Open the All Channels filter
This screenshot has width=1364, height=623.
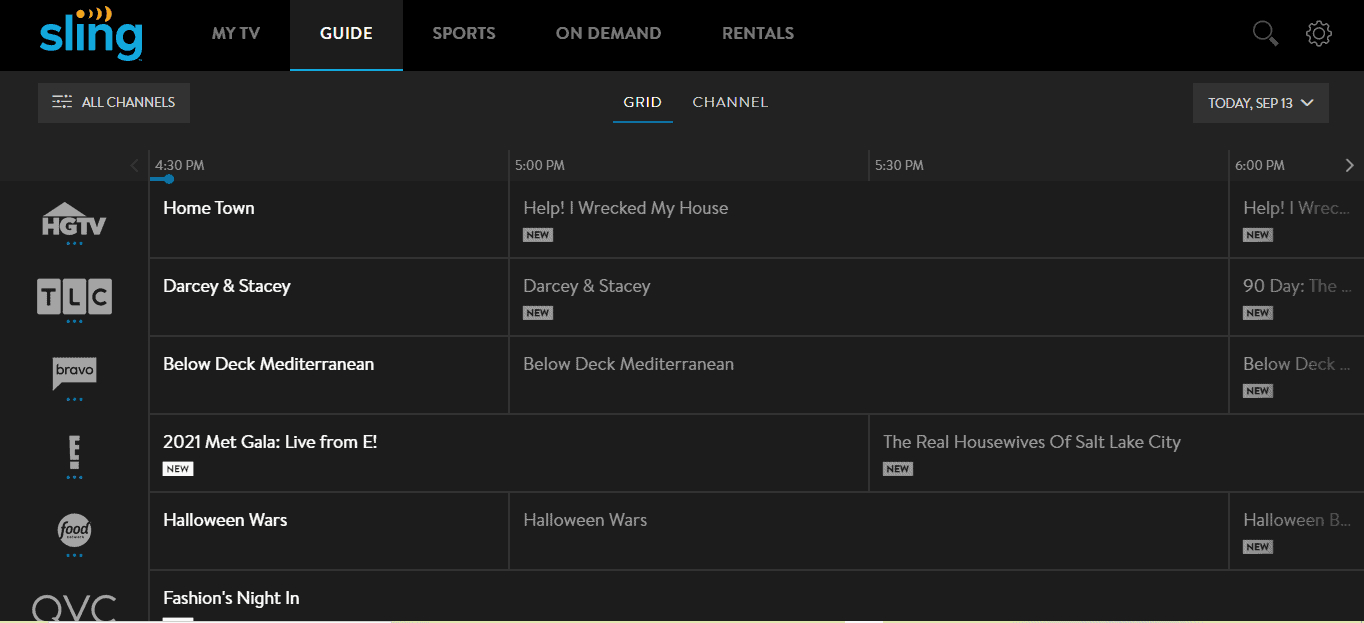[x=114, y=102]
